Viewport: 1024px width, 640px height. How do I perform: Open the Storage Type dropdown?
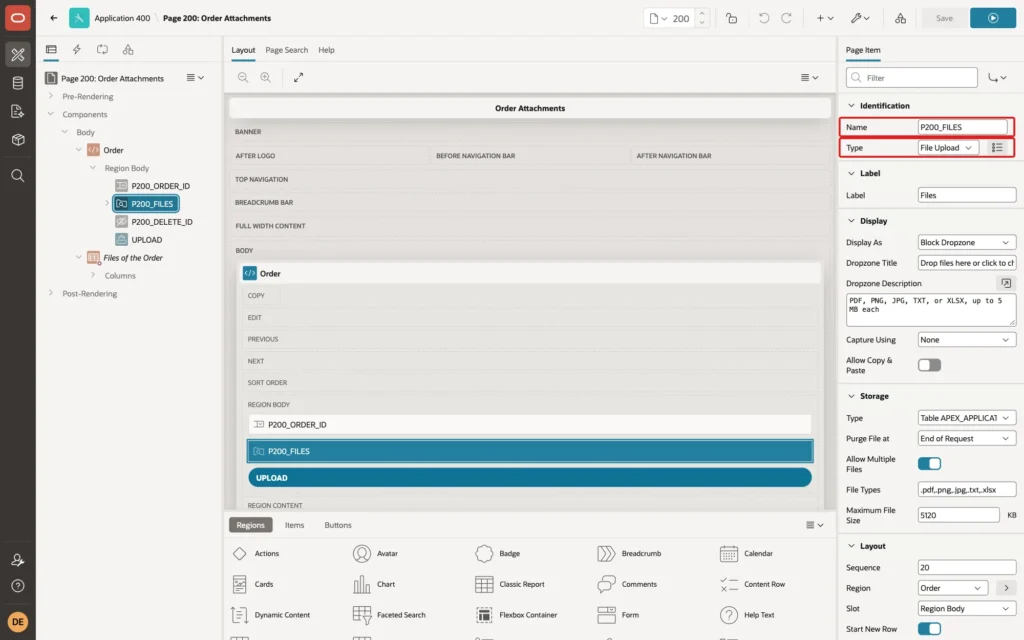coord(967,418)
